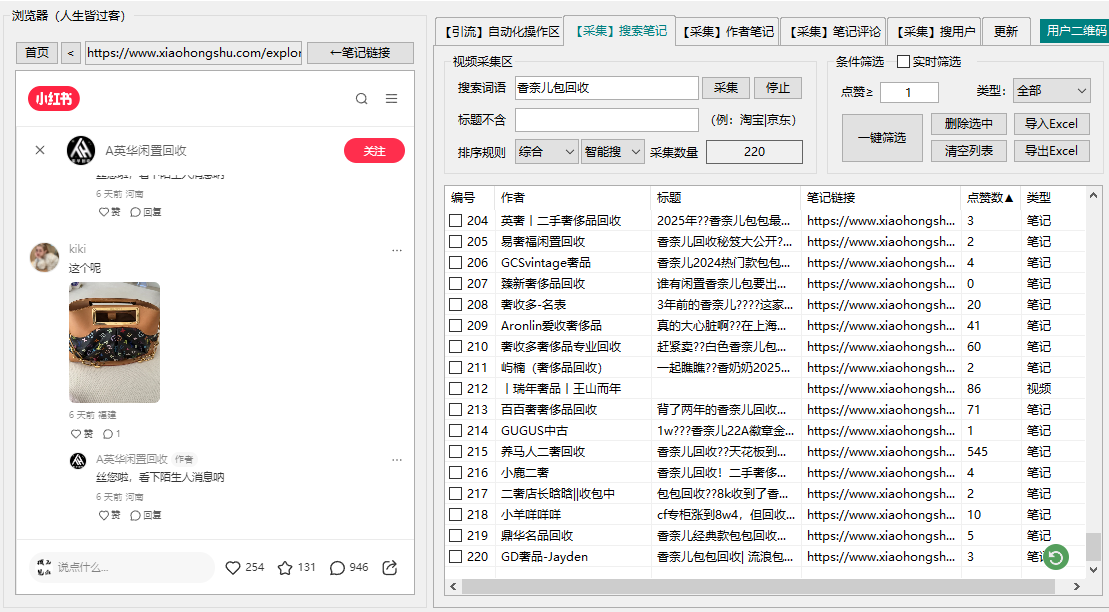1109x612 pixels.
Task: Open the 综合 sort rule dropdown
Action: click(x=547, y=151)
